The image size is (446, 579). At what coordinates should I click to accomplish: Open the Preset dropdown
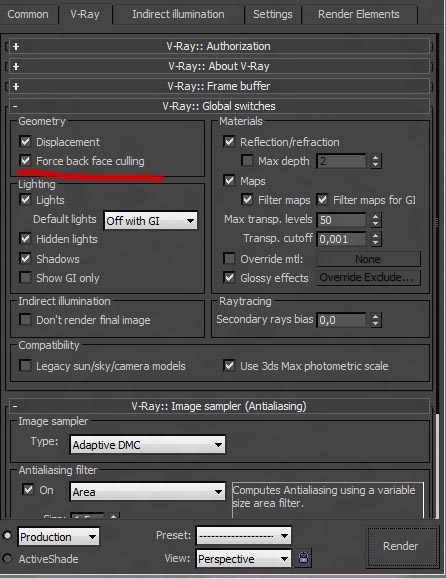(x=244, y=535)
